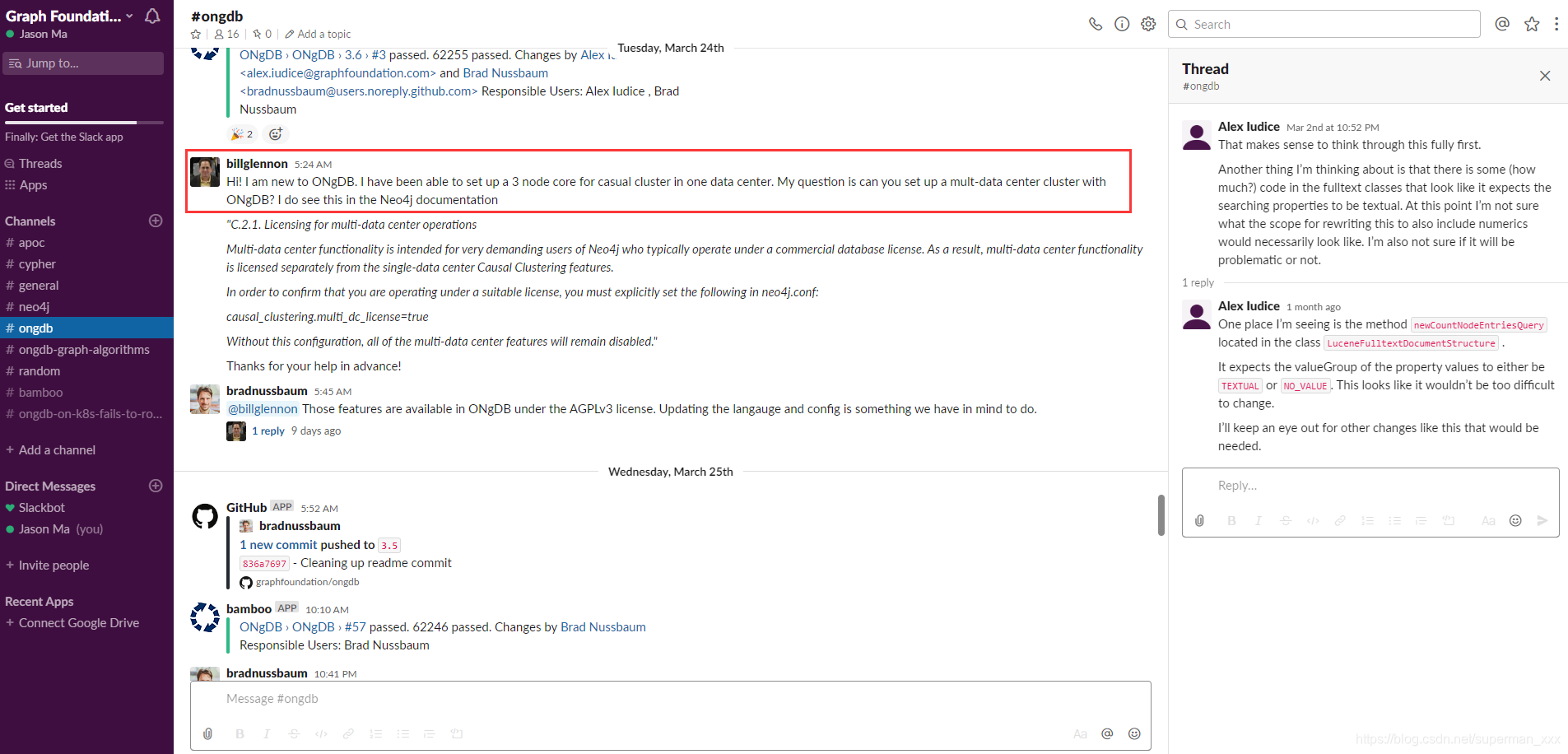Toggle party popper reaction with count 2
Viewport: 1568px width, 754px height.
coord(242,133)
